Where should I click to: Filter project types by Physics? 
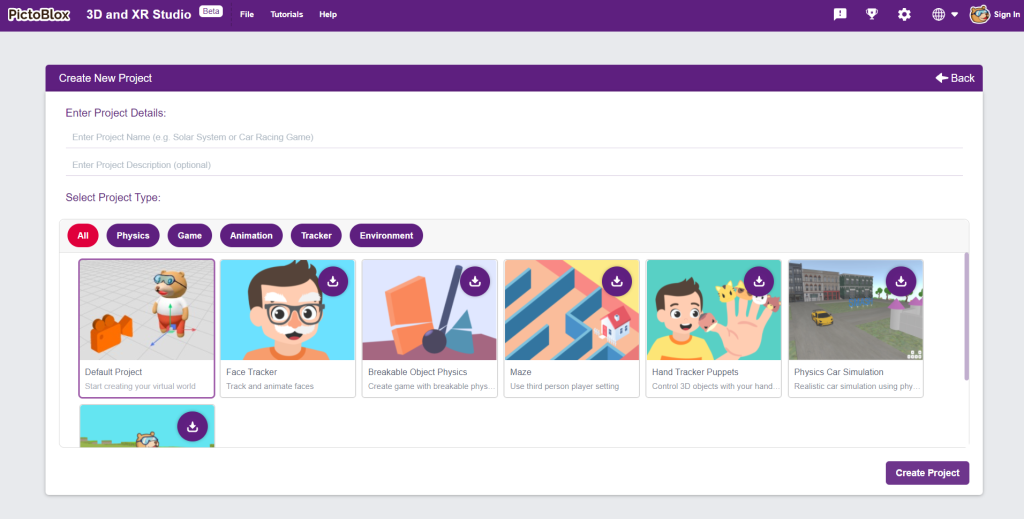[x=133, y=236]
